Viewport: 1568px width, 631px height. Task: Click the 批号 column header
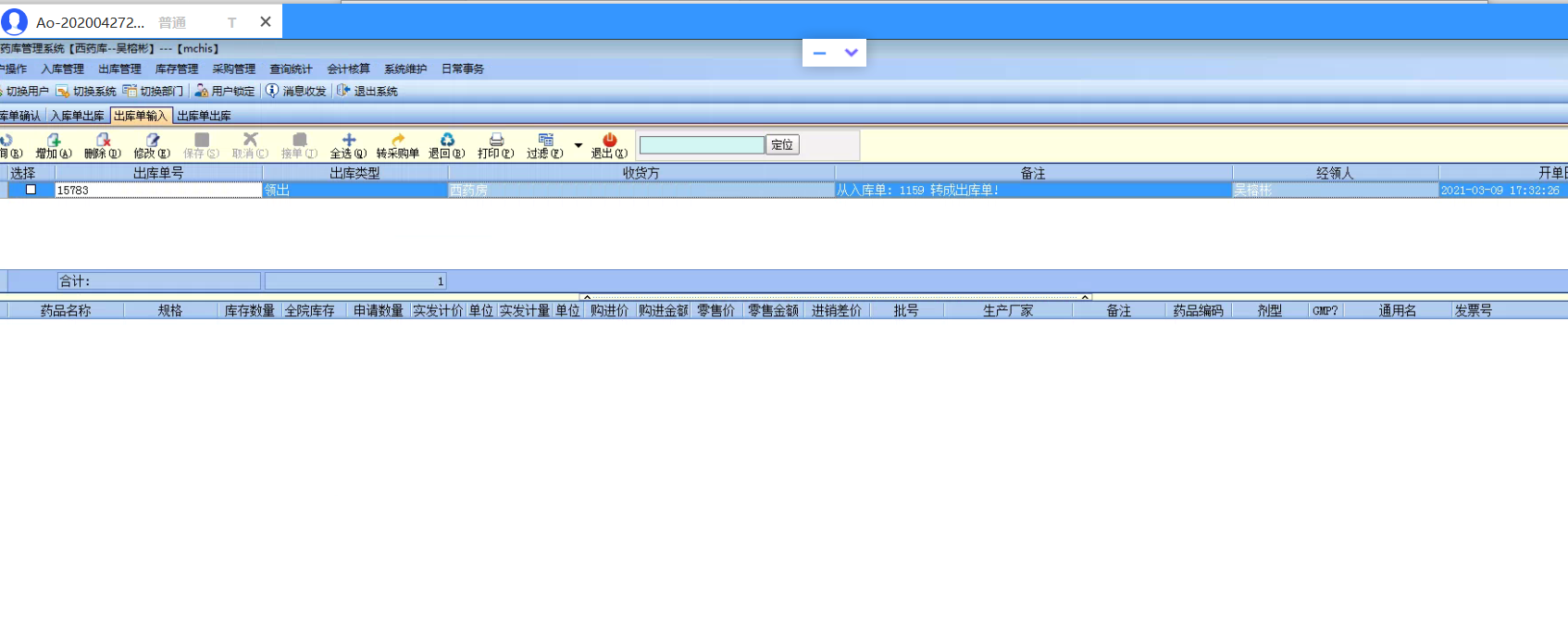[906, 311]
